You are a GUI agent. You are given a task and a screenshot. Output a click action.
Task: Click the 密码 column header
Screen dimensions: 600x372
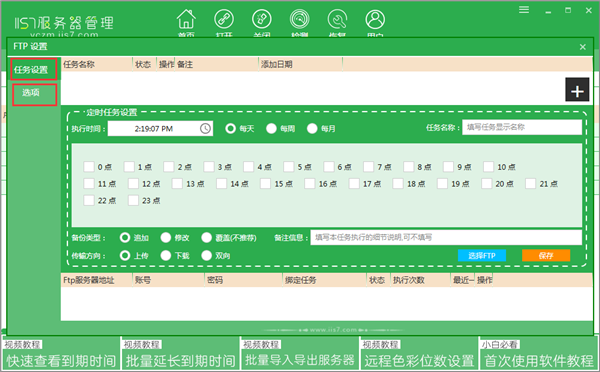pyautogui.click(x=243, y=280)
